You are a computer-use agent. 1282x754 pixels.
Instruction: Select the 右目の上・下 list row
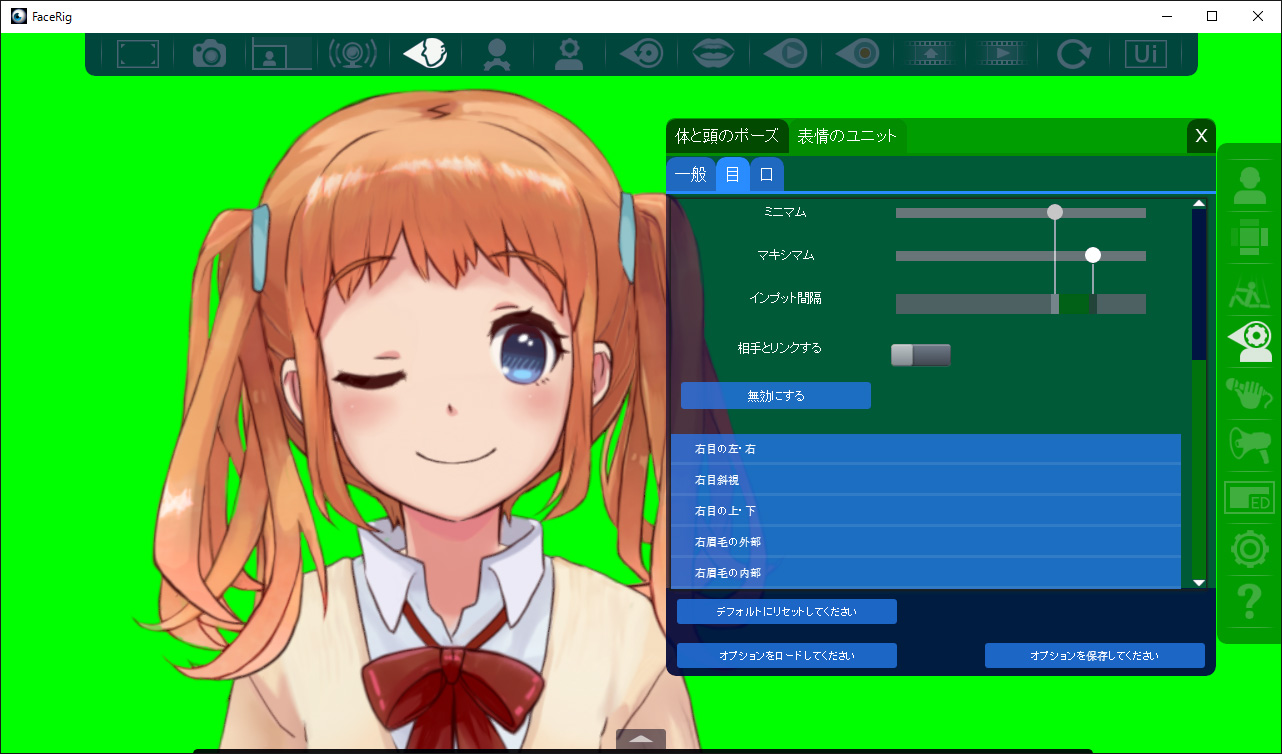926,511
